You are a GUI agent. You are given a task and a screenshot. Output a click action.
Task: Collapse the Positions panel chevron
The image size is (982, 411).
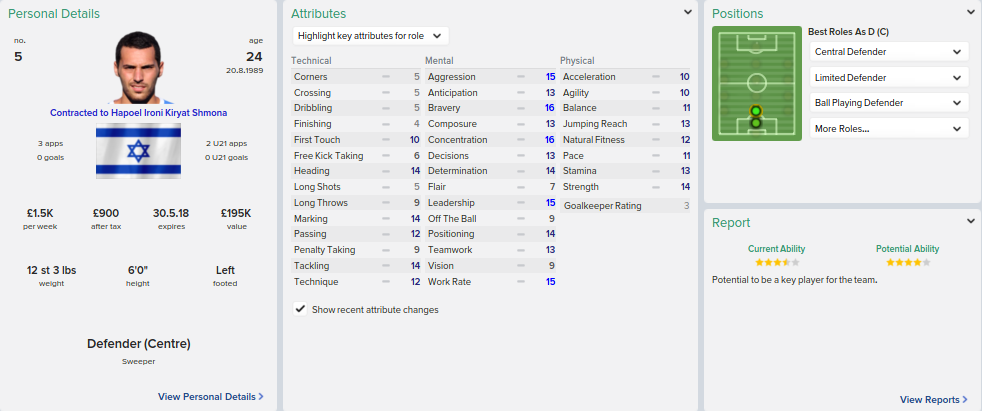[x=971, y=13]
